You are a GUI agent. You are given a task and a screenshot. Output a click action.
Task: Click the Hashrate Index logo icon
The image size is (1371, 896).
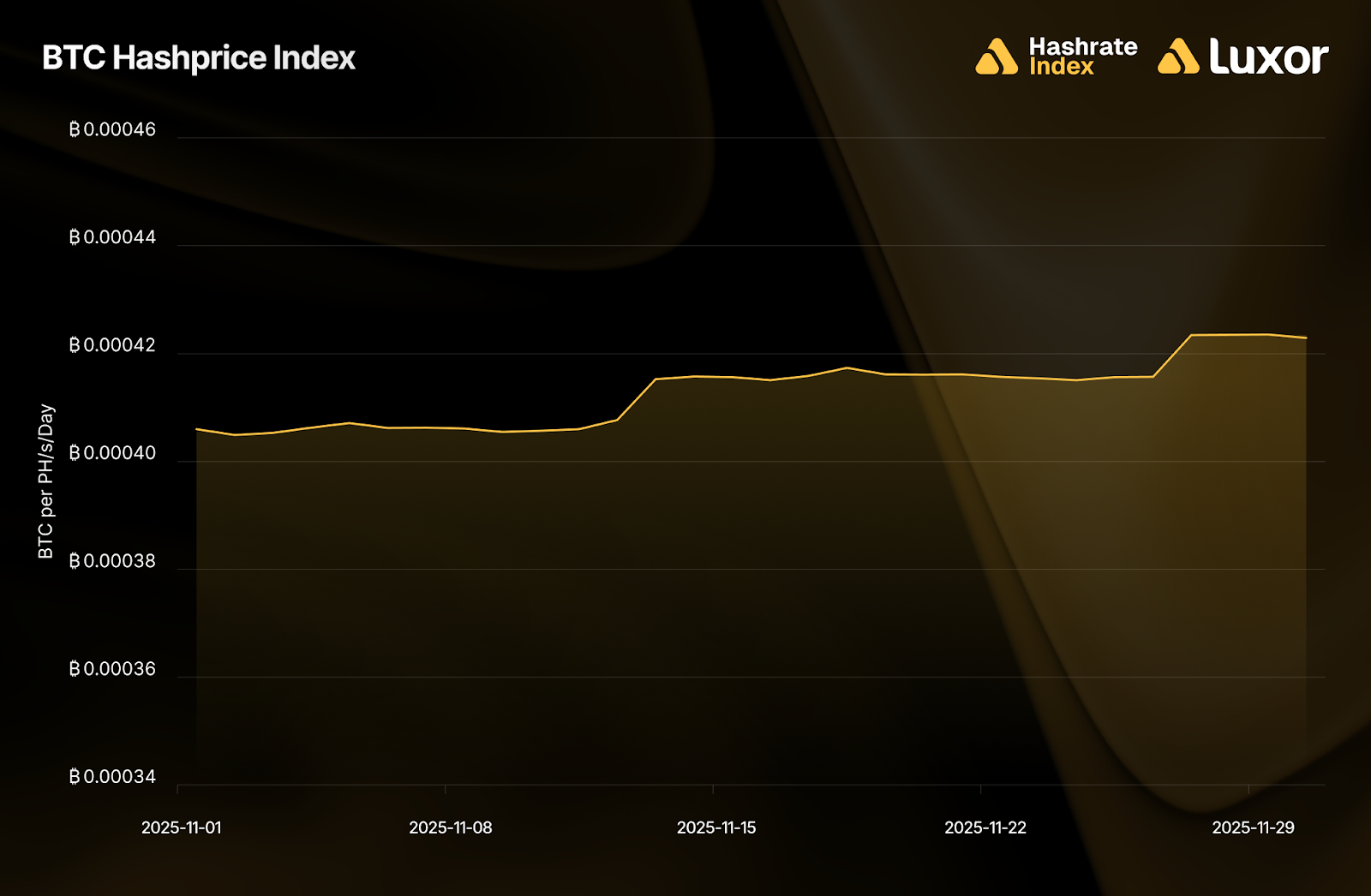996,57
